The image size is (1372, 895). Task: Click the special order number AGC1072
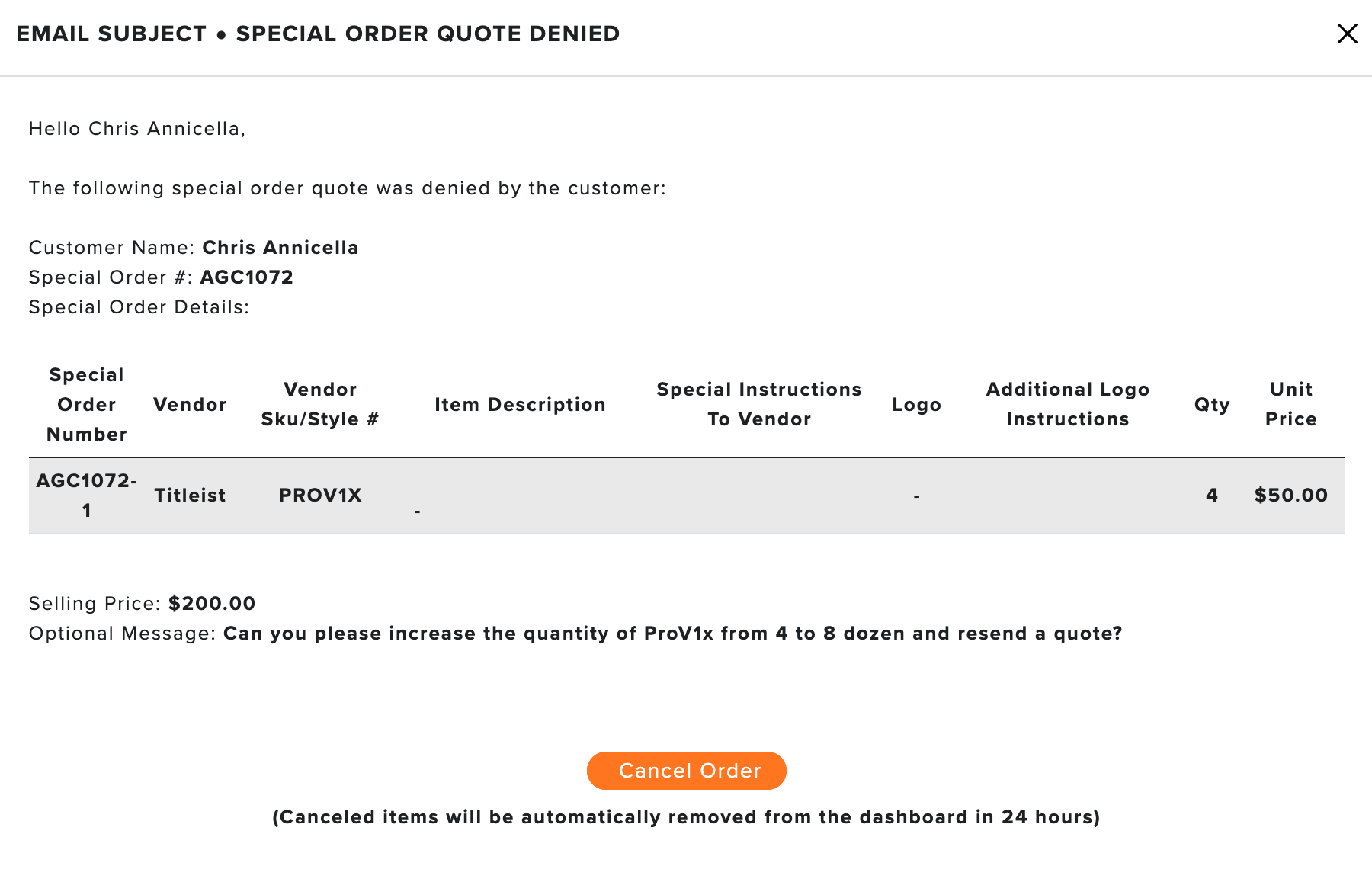(x=246, y=277)
